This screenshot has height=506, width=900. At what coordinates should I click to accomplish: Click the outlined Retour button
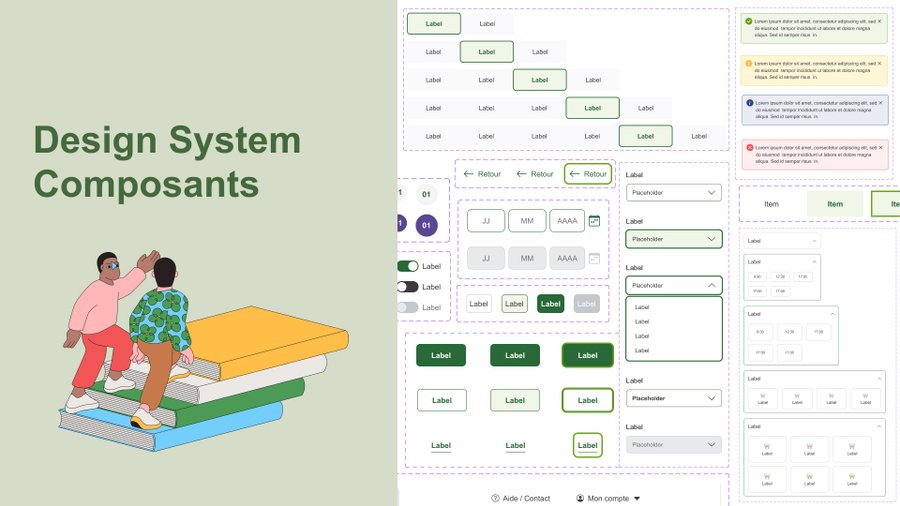tap(588, 174)
